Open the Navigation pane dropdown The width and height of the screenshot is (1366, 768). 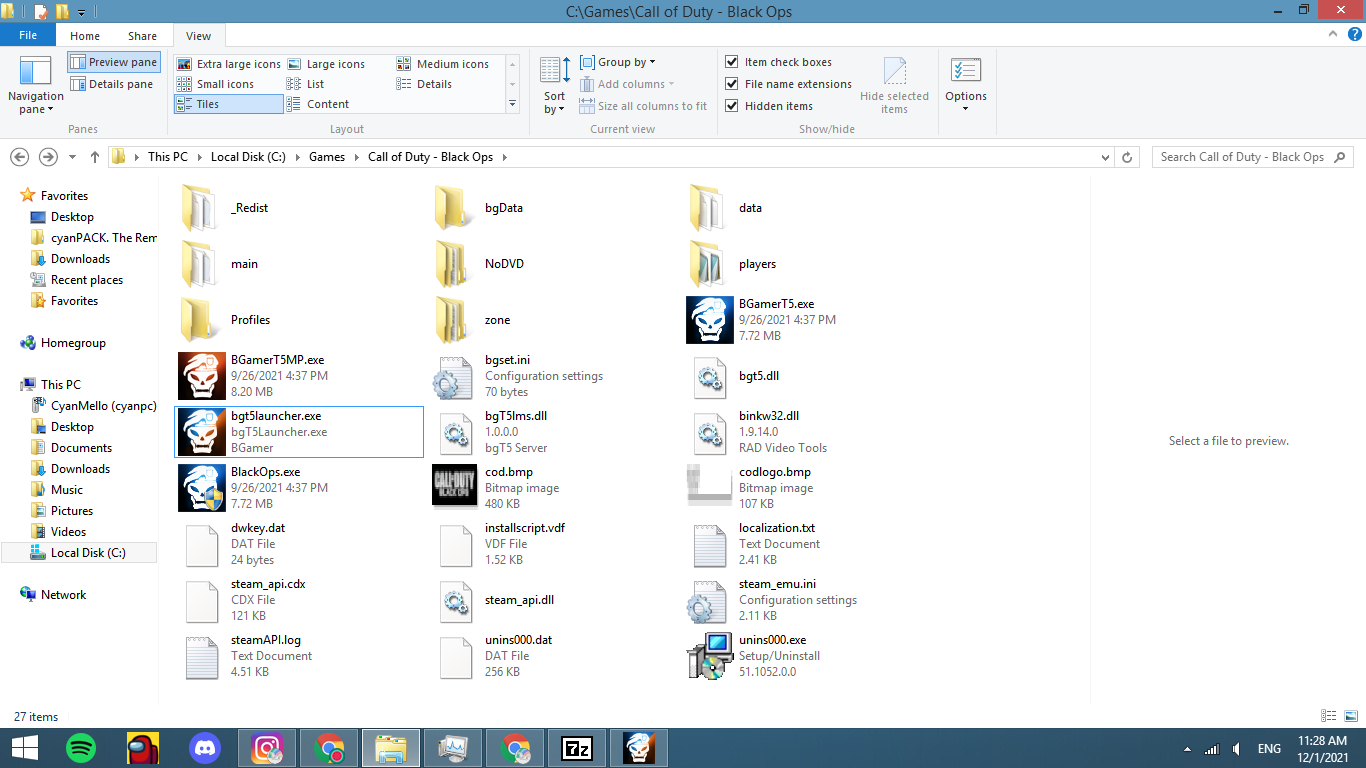[35, 84]
